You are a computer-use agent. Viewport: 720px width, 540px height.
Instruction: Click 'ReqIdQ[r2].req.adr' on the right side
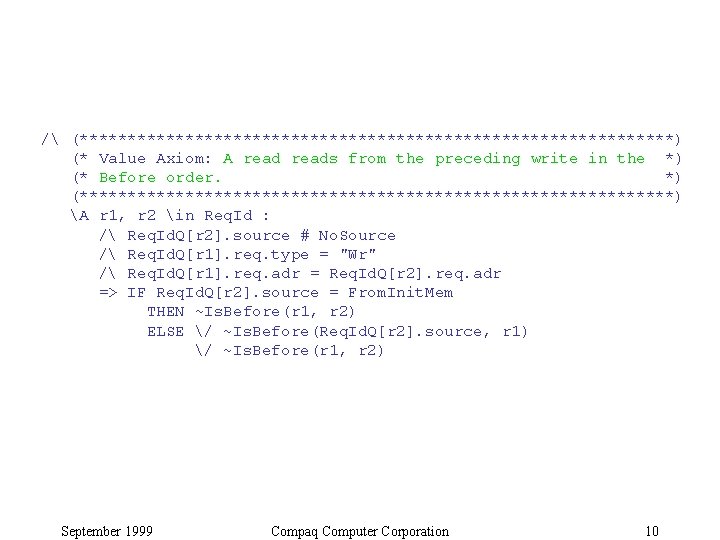415,274
